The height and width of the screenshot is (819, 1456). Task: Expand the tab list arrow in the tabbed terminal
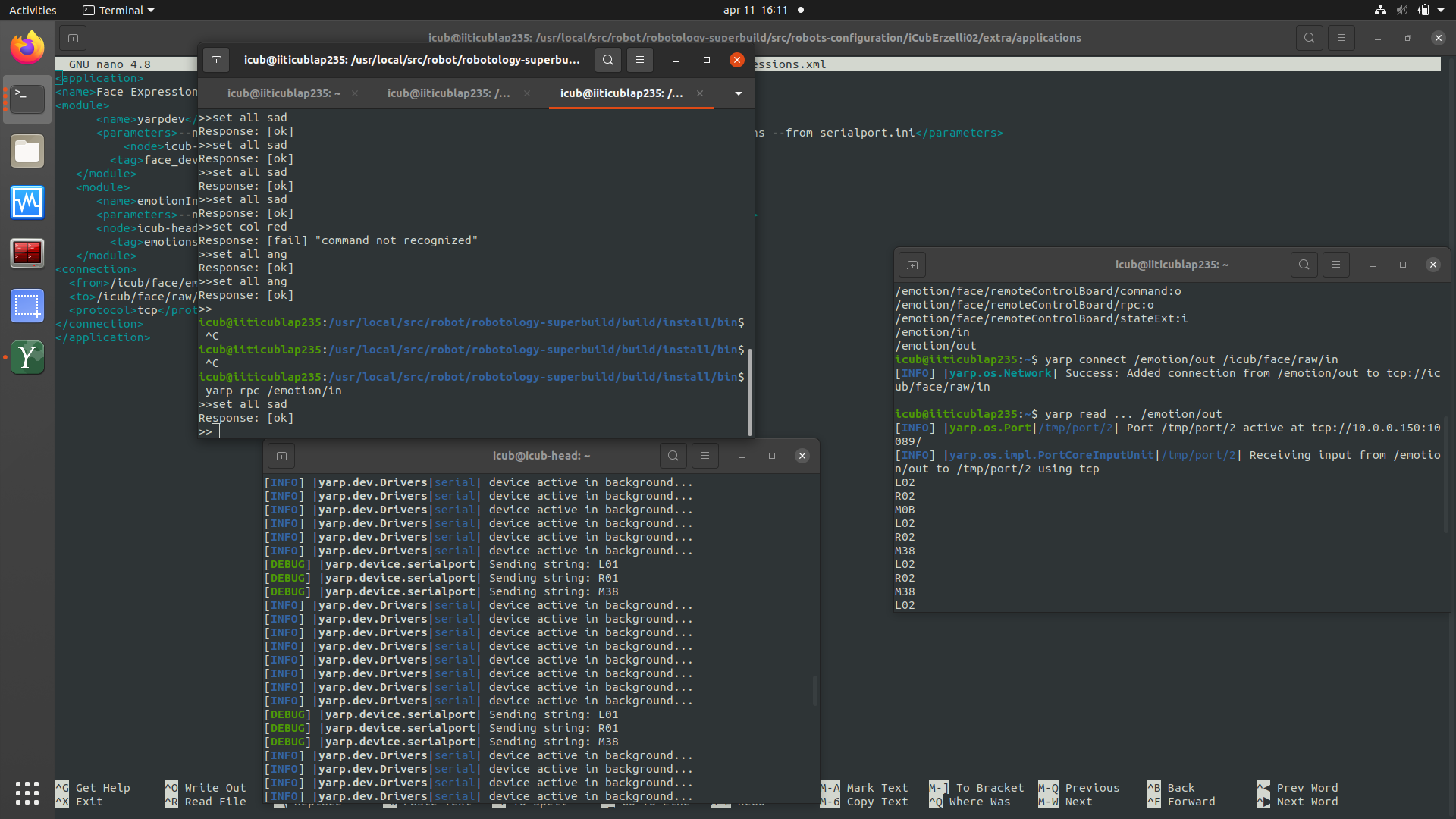click(x=736, y=93)
